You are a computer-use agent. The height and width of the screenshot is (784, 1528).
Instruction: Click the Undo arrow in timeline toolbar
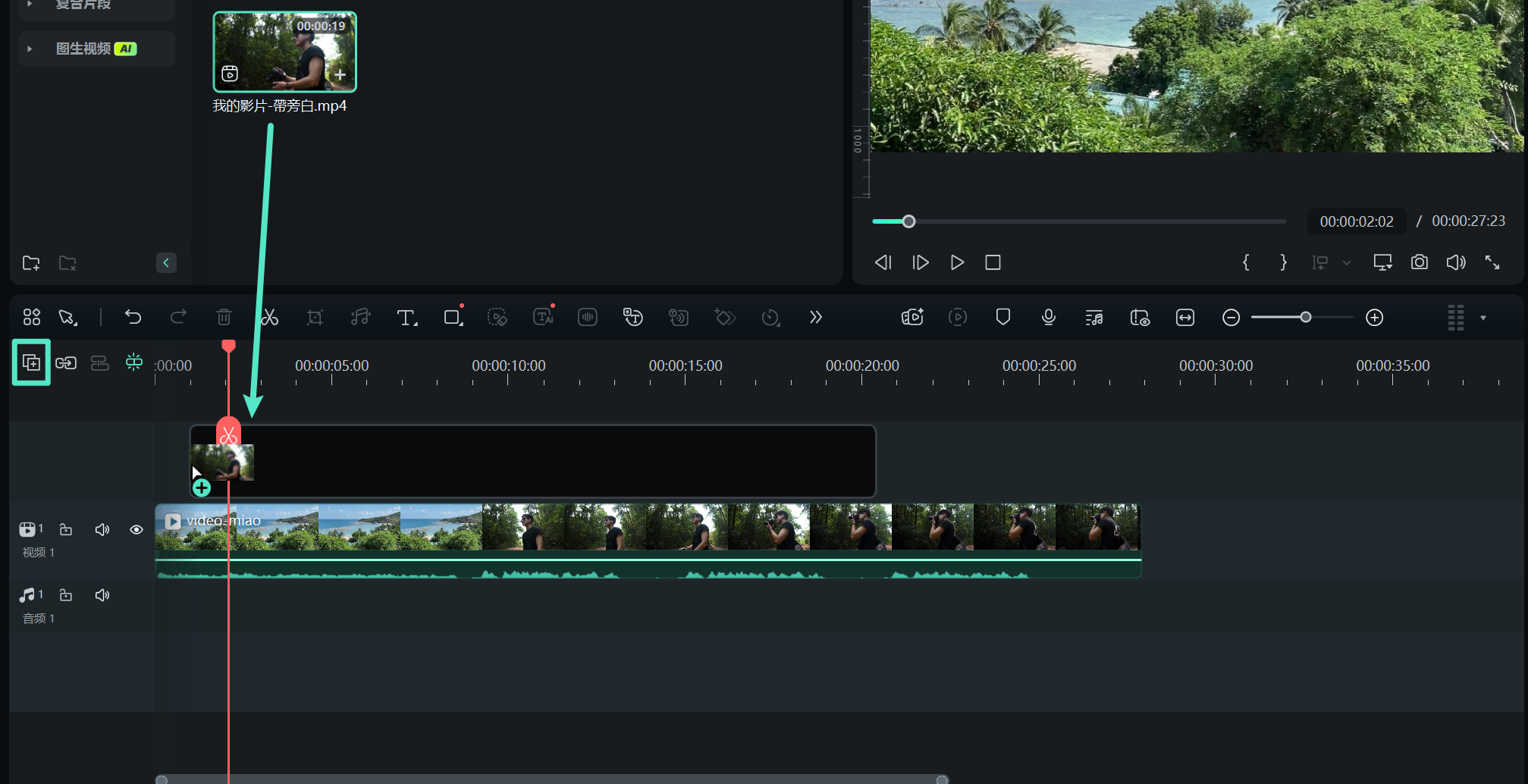point(133,317)
